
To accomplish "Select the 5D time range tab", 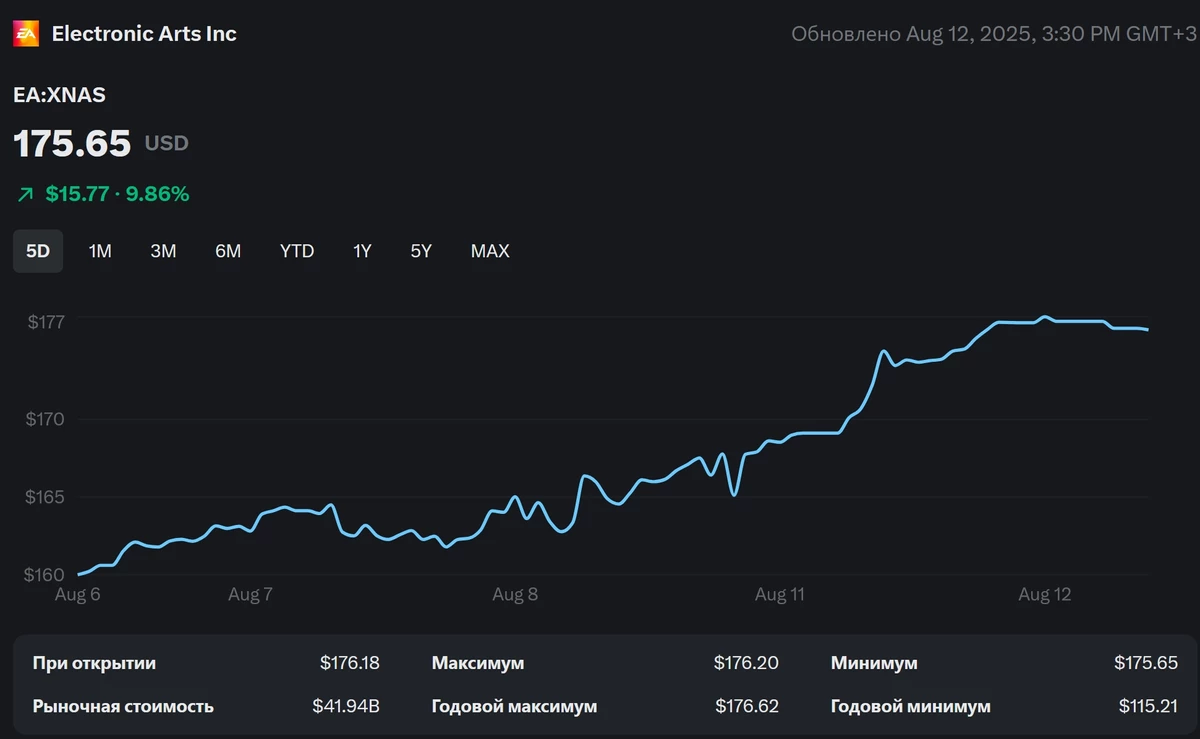I will (x=38, y=251).
